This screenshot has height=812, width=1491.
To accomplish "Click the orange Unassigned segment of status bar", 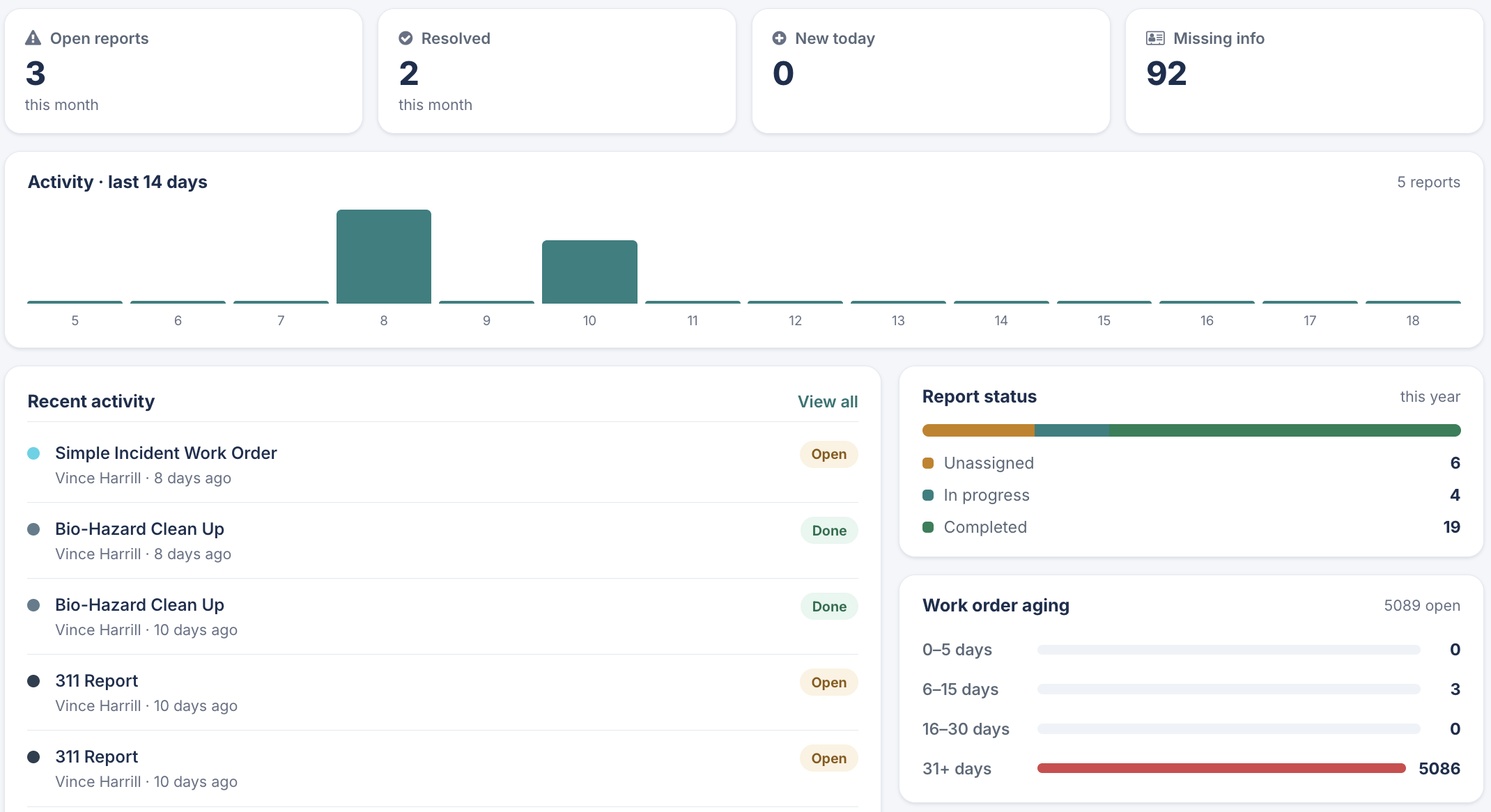I will point(978,430).
